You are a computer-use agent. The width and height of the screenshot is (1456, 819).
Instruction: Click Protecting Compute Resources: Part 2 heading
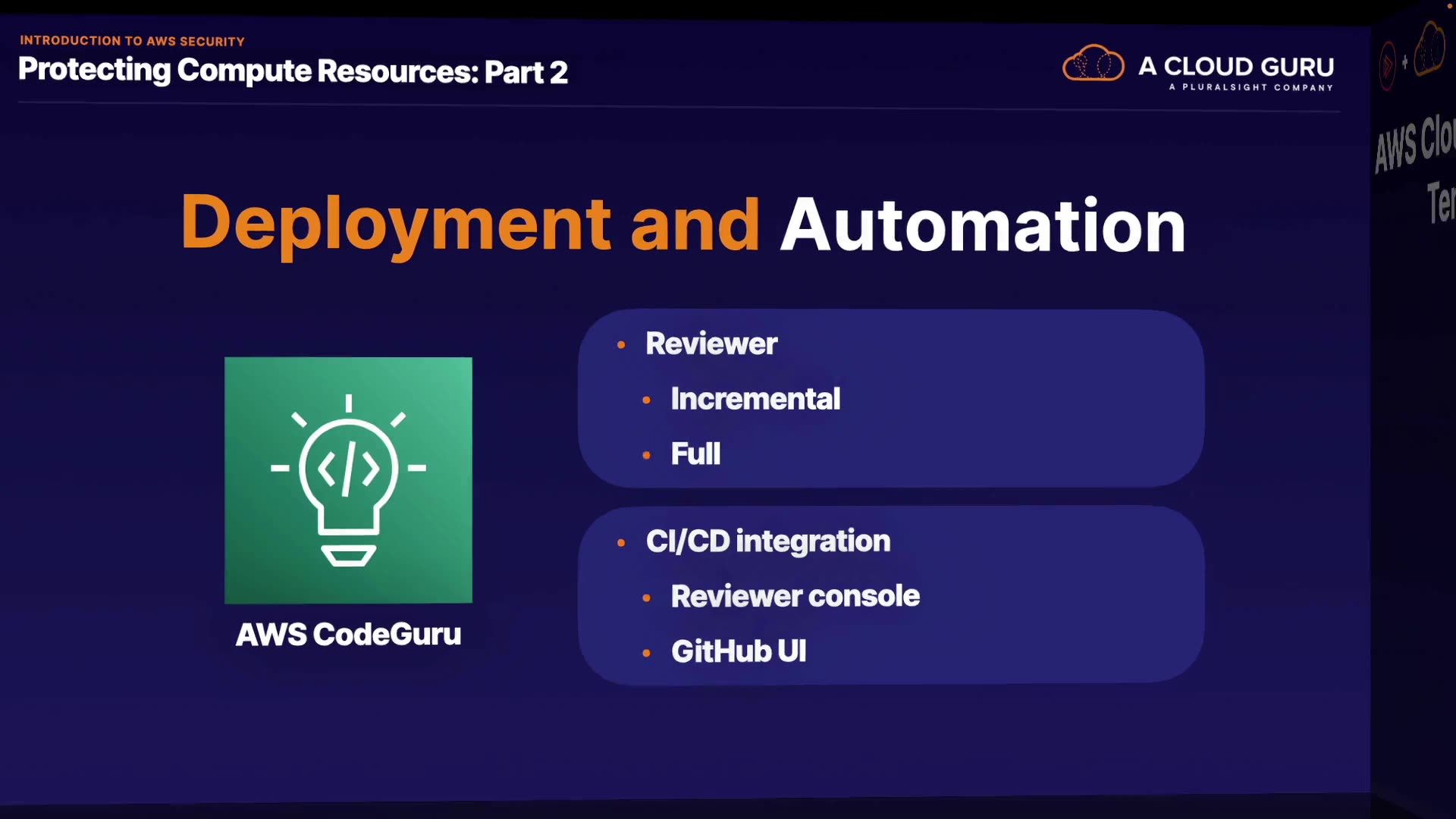[293, 71]
